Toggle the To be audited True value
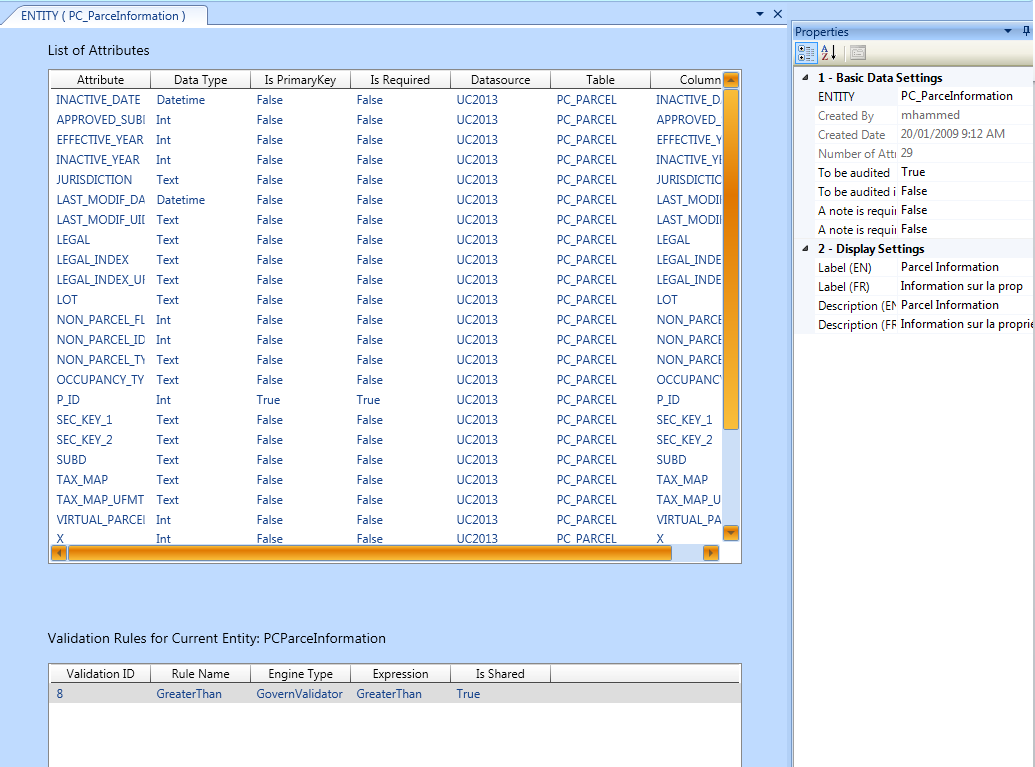Viewport: 1035px width, 767px height. point(965,172)
